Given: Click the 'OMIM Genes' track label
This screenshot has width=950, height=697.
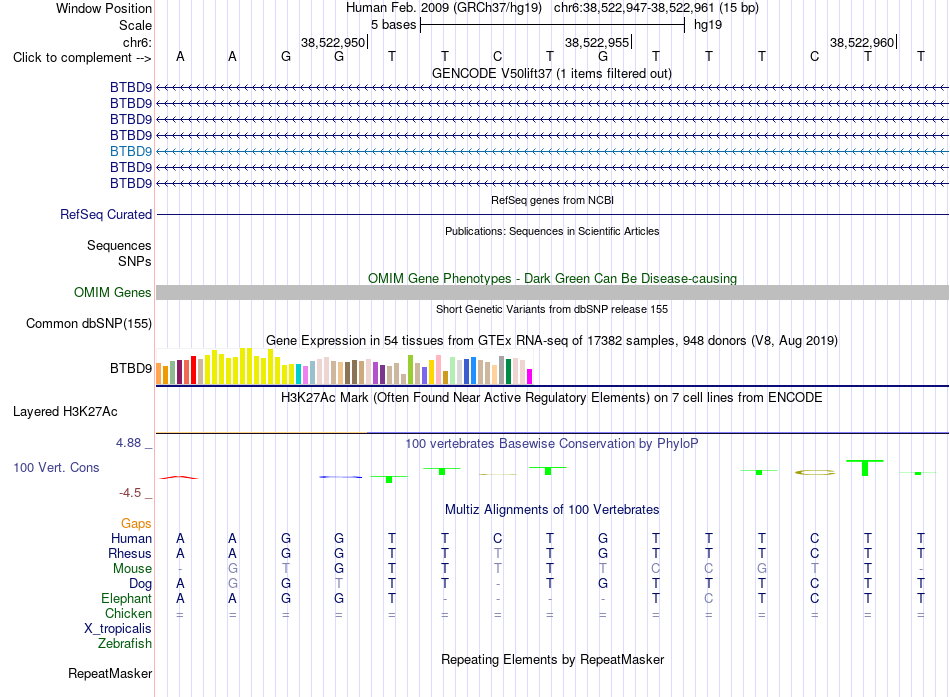Looking at the screenshot, I should 112,293.
